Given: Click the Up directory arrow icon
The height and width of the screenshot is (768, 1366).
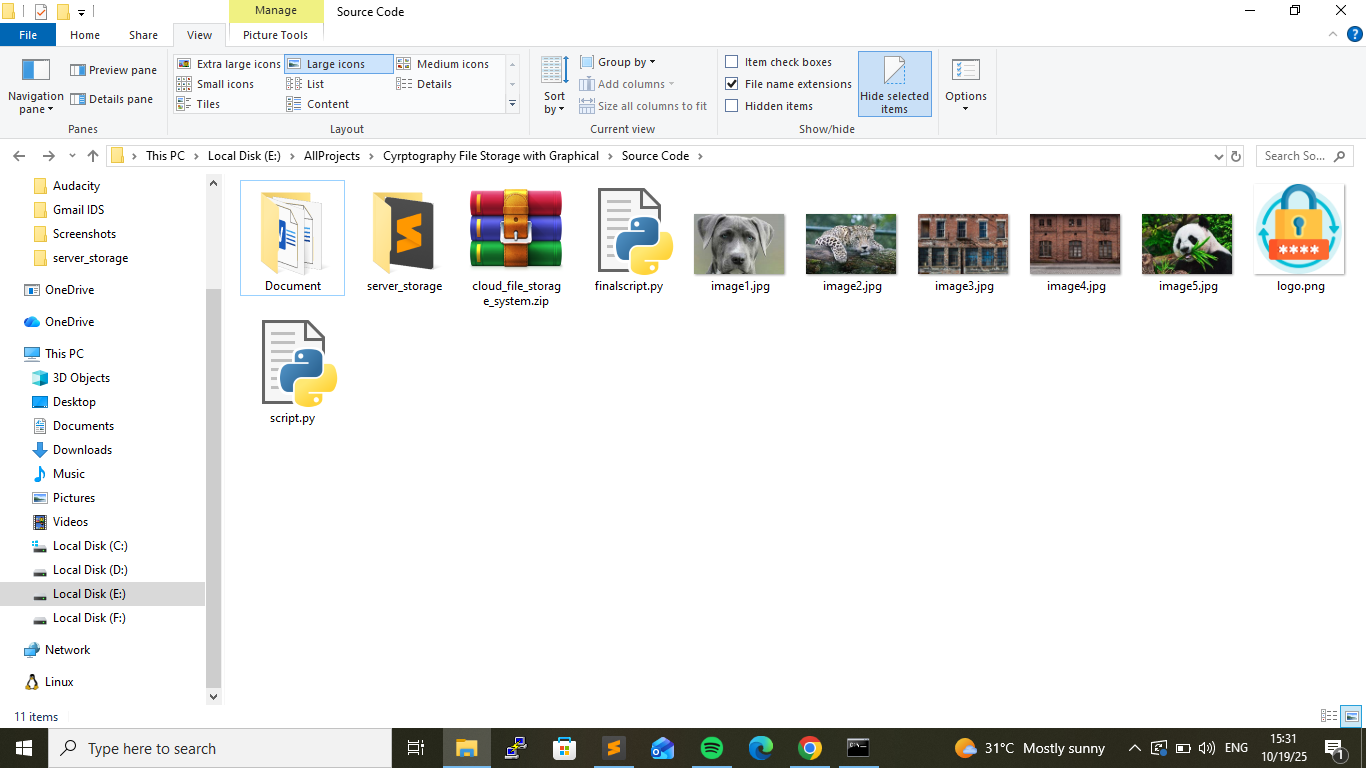Looking at the screenshot, I should [93, 156].
